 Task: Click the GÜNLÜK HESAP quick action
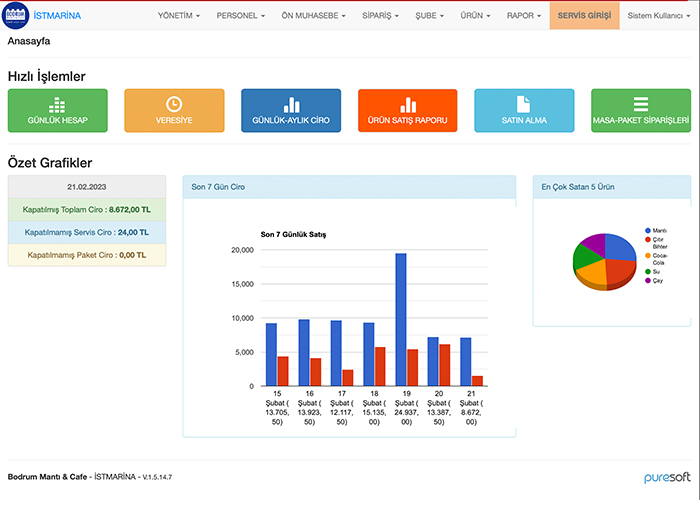(58, 111)
